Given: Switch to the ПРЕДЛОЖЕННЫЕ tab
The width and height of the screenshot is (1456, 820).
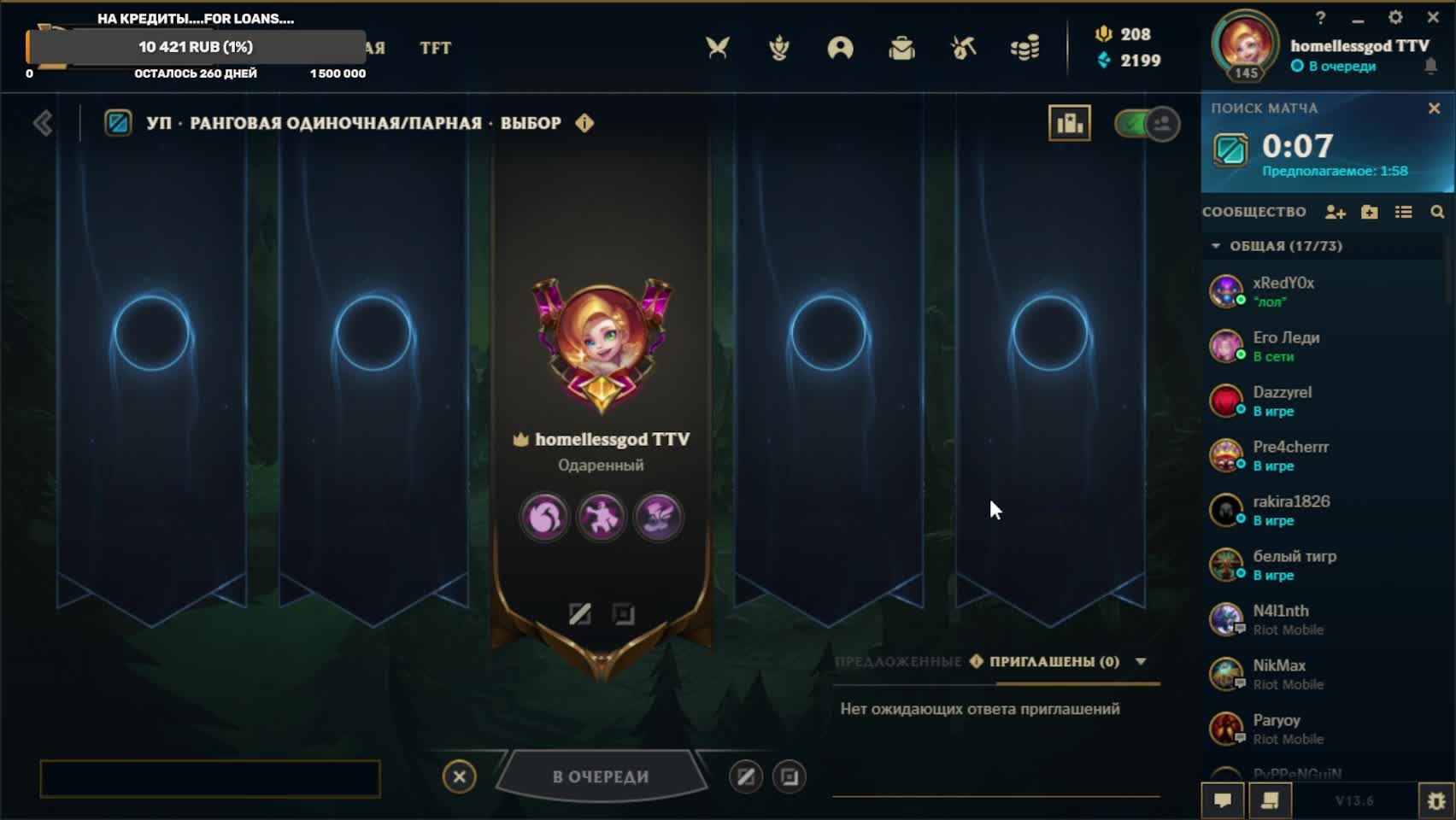Looking at the screenshot, I should pyautogui.click(x=898, y=661).
